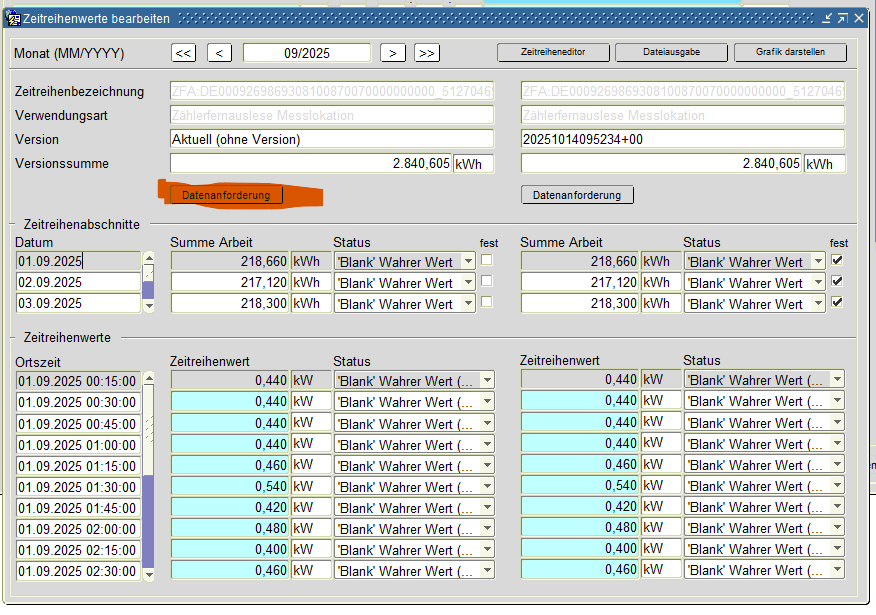Open right Status dropdown for 03.09.2025
The image size is (876, 615).
click(x=817, y=303)
